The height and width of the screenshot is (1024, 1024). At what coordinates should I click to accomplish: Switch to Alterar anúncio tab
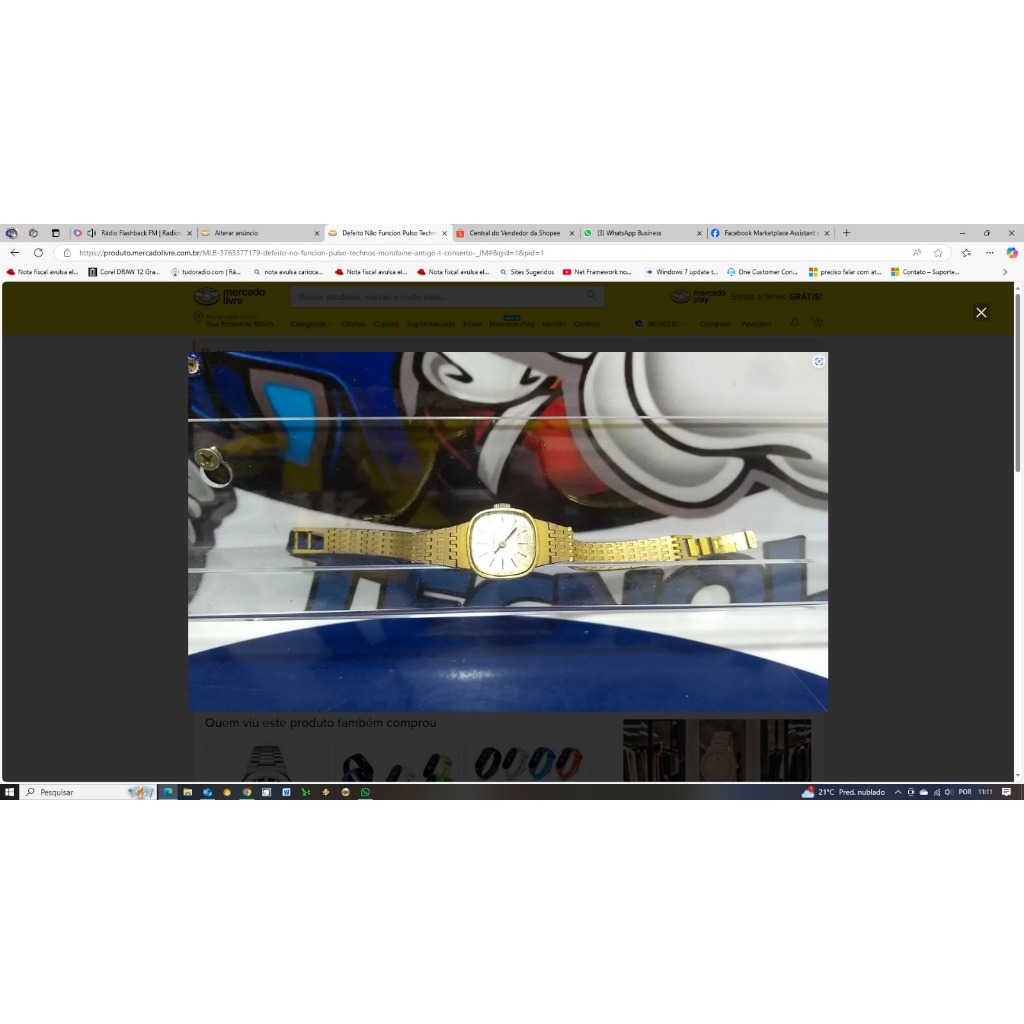coord(261,233)
